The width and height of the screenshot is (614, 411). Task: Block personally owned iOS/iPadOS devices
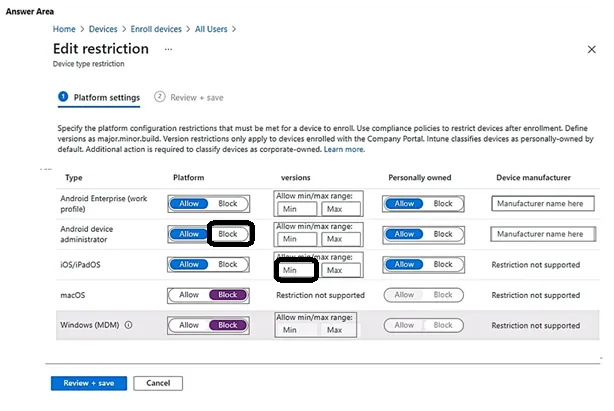pos(443,265)
